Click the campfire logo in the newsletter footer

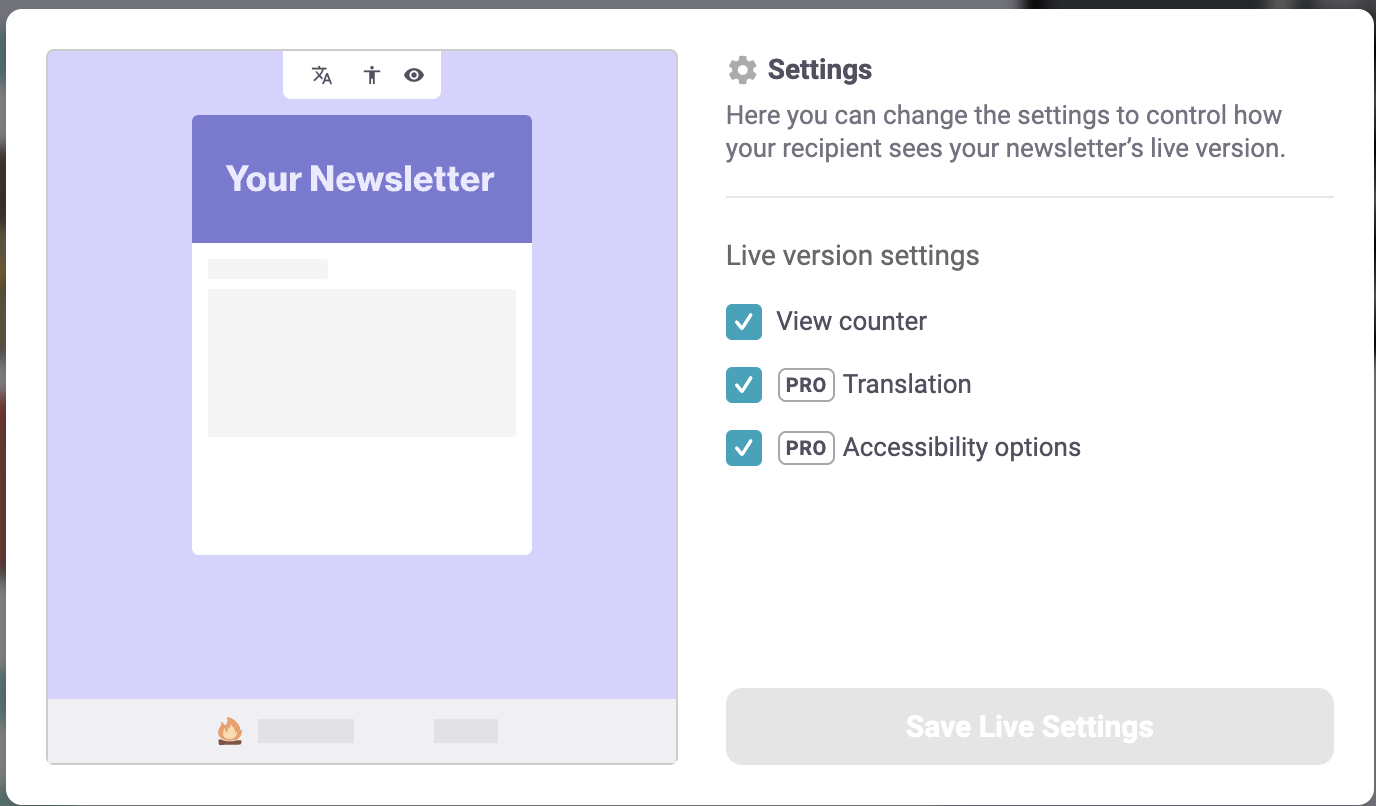tap(231, 730)
